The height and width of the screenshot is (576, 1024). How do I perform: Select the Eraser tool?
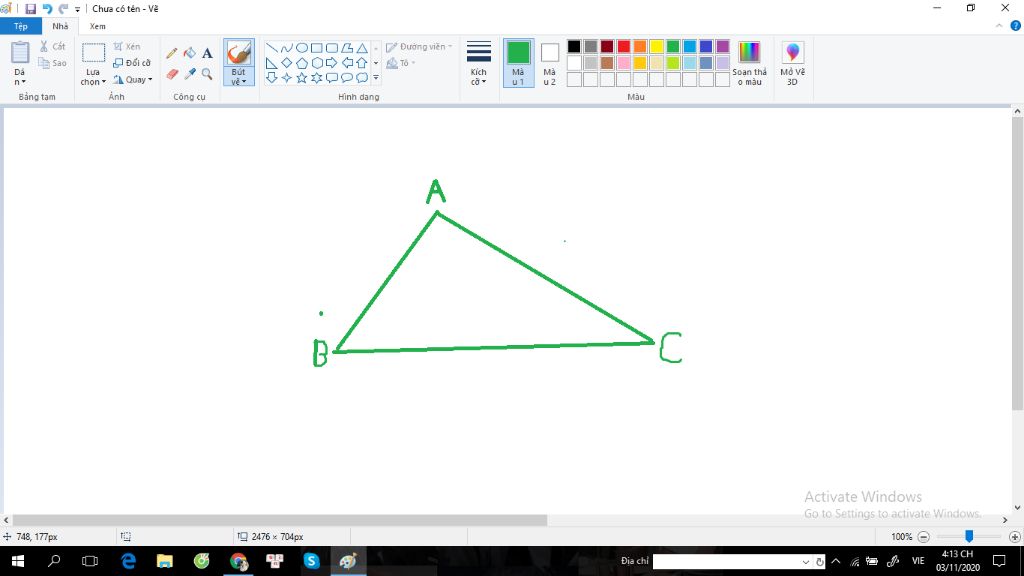coord(172,74)
